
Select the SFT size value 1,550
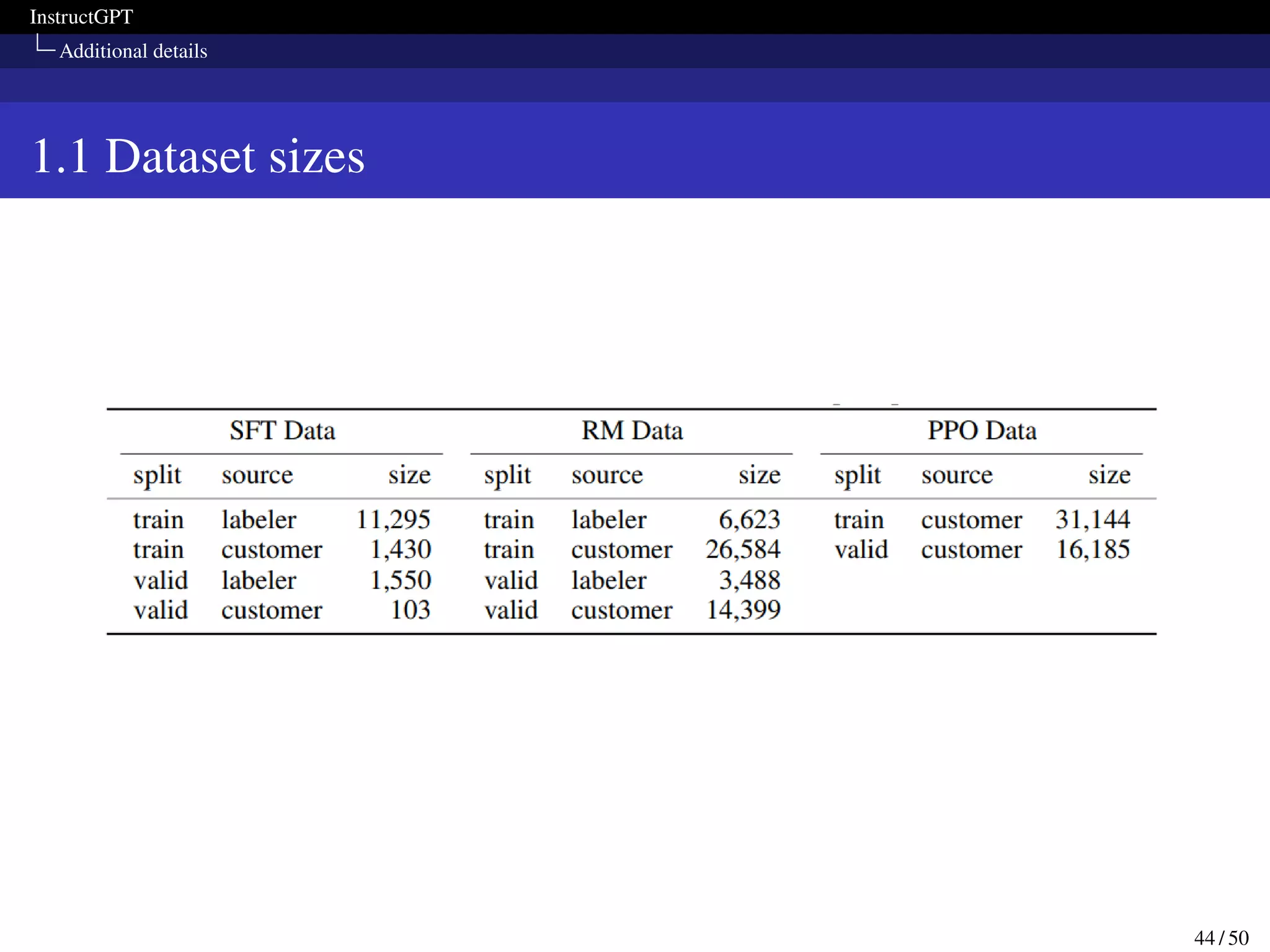tap(401, 580)
